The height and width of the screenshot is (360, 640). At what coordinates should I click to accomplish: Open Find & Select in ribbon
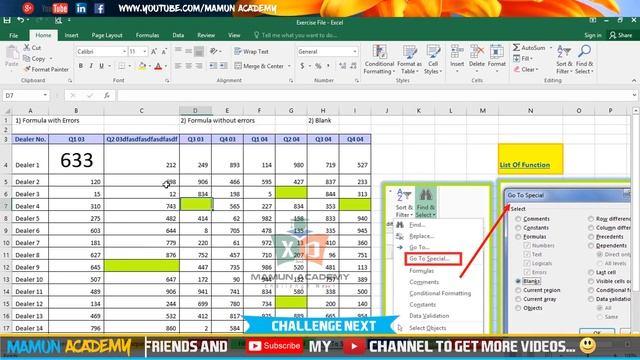coord(584,60)
